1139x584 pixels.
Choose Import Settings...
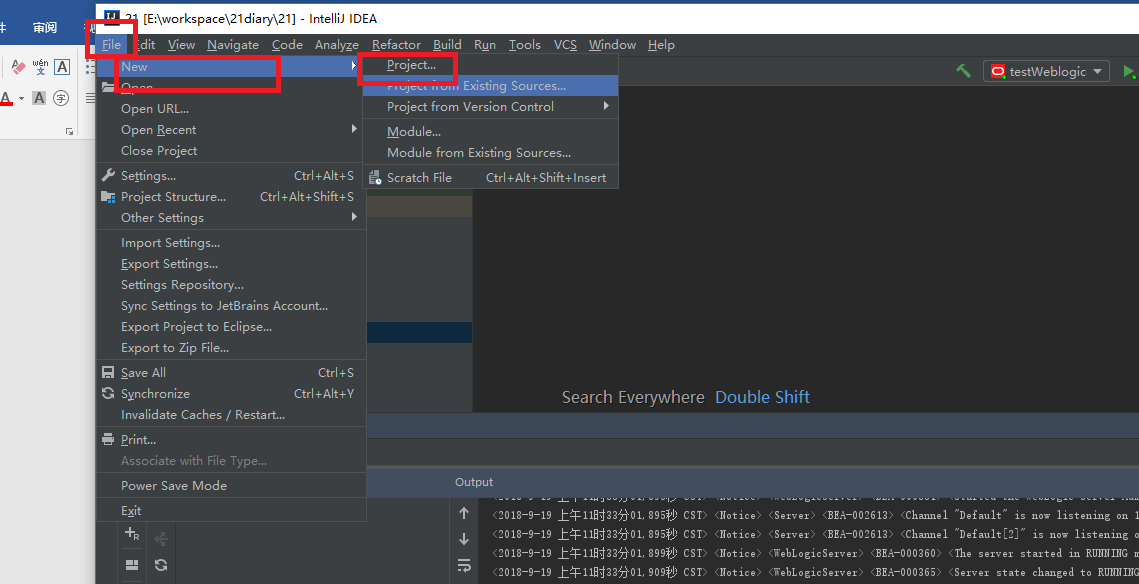coord(231,243)
